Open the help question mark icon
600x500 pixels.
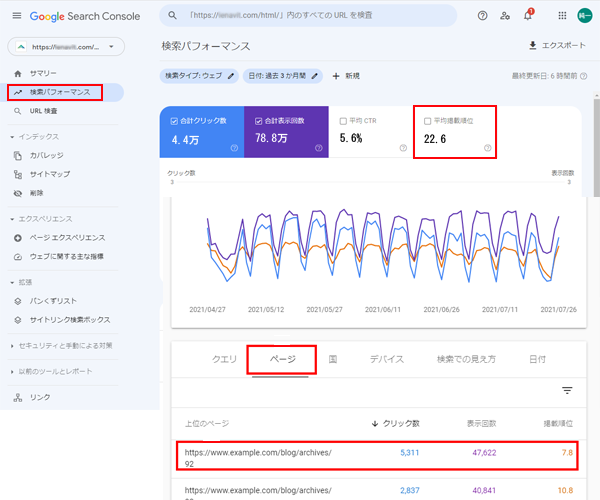(x=482, y=16)
